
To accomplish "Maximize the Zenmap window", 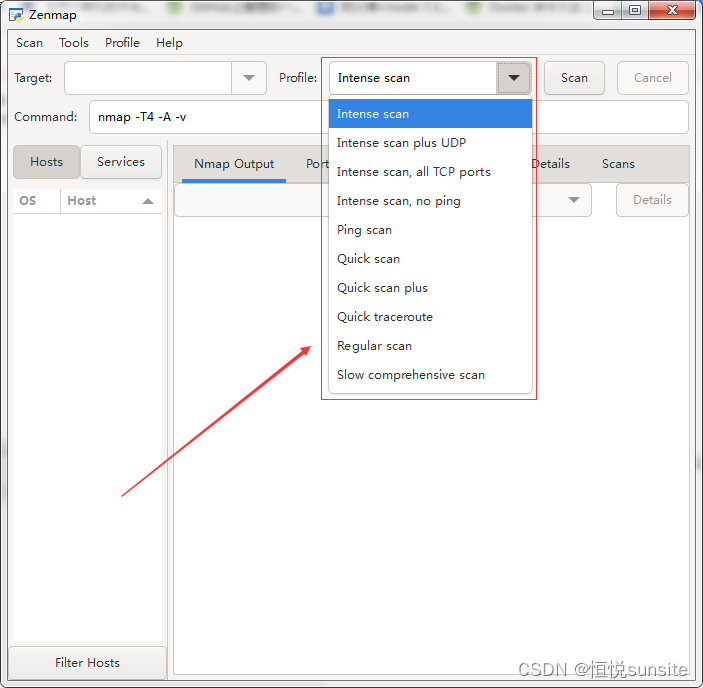I will tap(635, 10).
